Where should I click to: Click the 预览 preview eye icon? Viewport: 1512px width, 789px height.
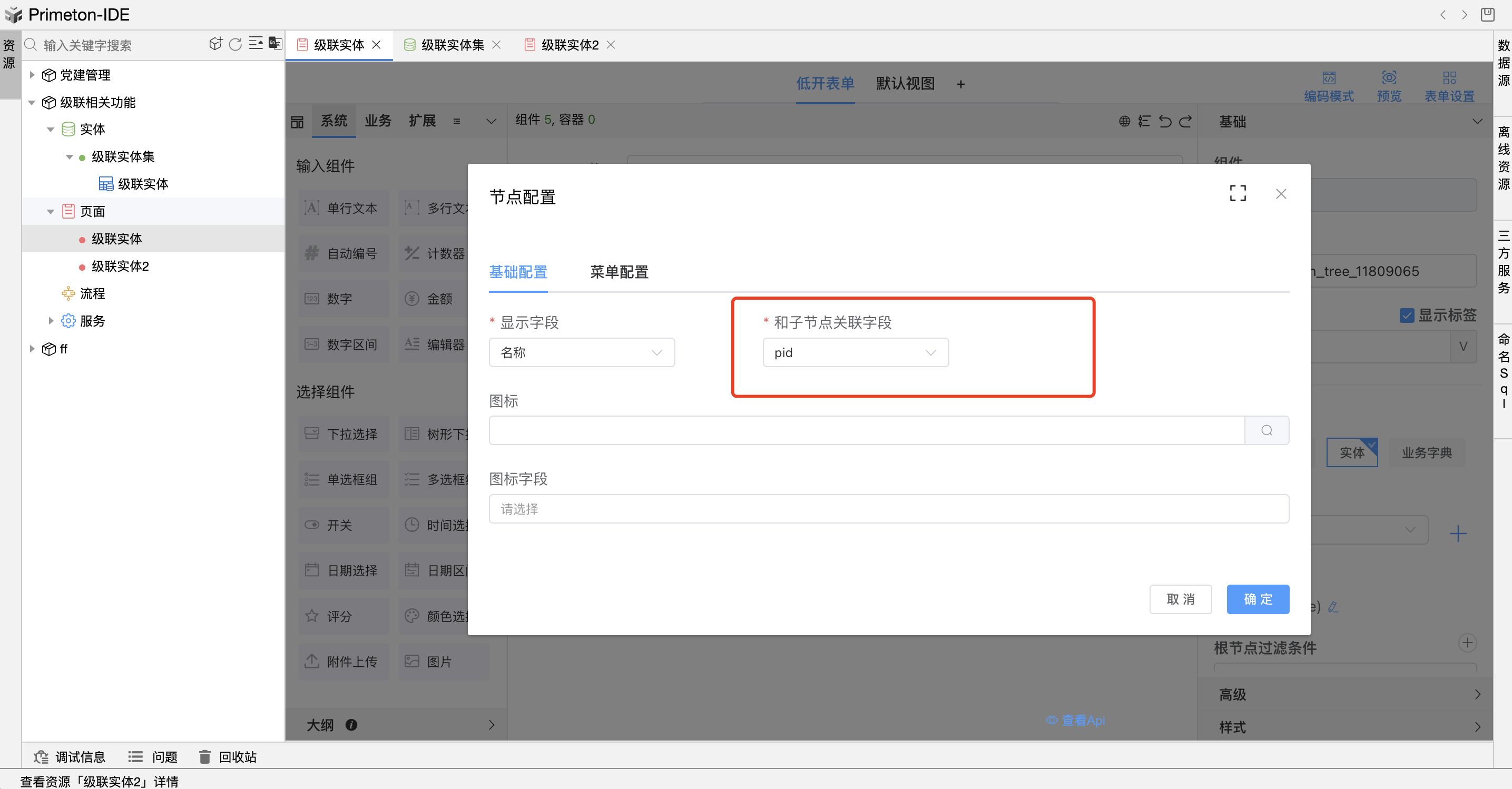(1389, 78)
